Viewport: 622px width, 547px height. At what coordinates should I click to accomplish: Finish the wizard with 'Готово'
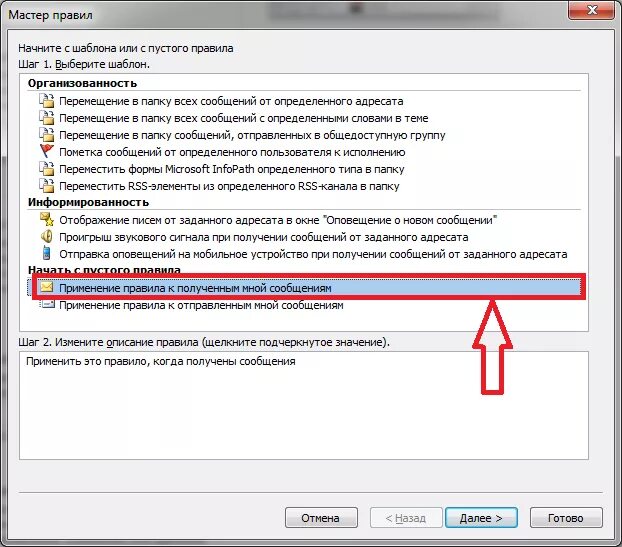[566, 518]
